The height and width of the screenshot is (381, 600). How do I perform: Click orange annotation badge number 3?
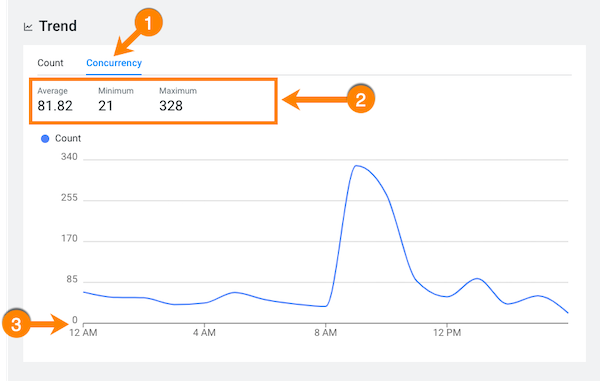pyautogui.click(x=16, y=324)
